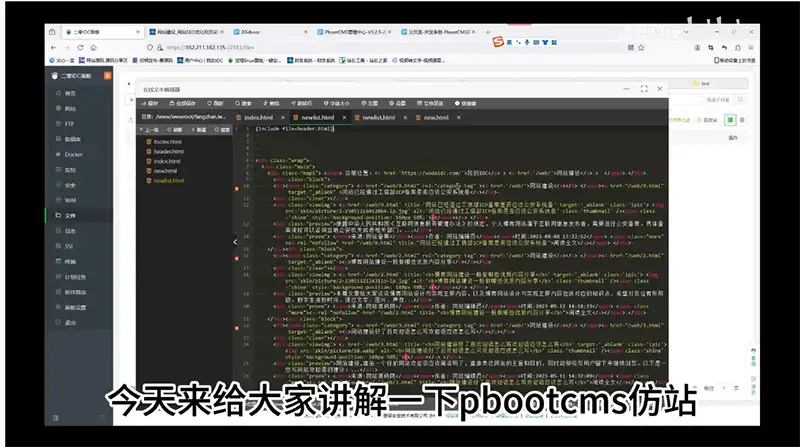Image resolution: width=800 pixels, height=447 pixels.
Task: Go to SSL page in the sidebar
Action: pos(70,244)
